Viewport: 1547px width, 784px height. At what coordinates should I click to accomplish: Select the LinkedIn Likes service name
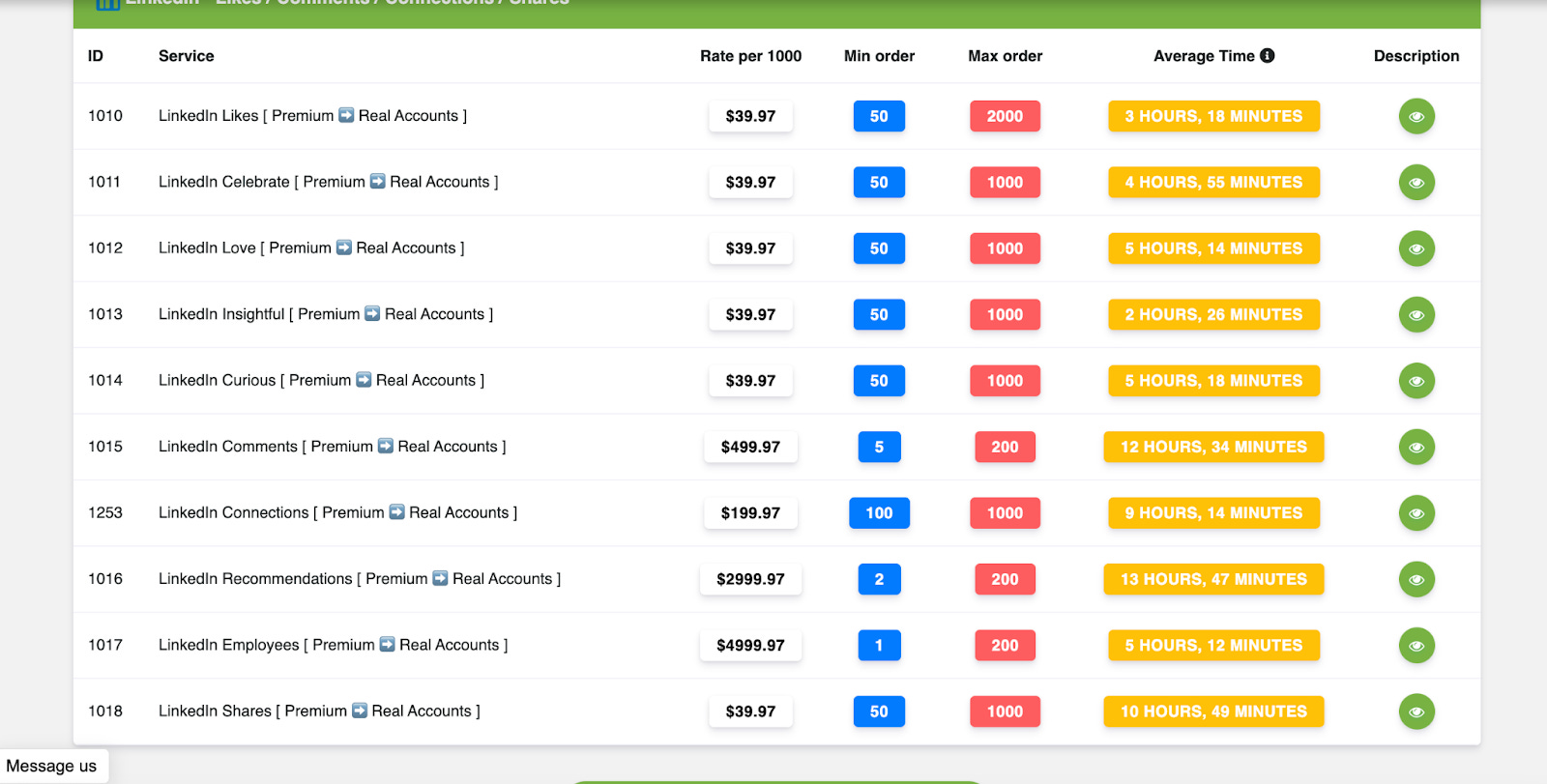pyautogui.click(x=312, y=116)
